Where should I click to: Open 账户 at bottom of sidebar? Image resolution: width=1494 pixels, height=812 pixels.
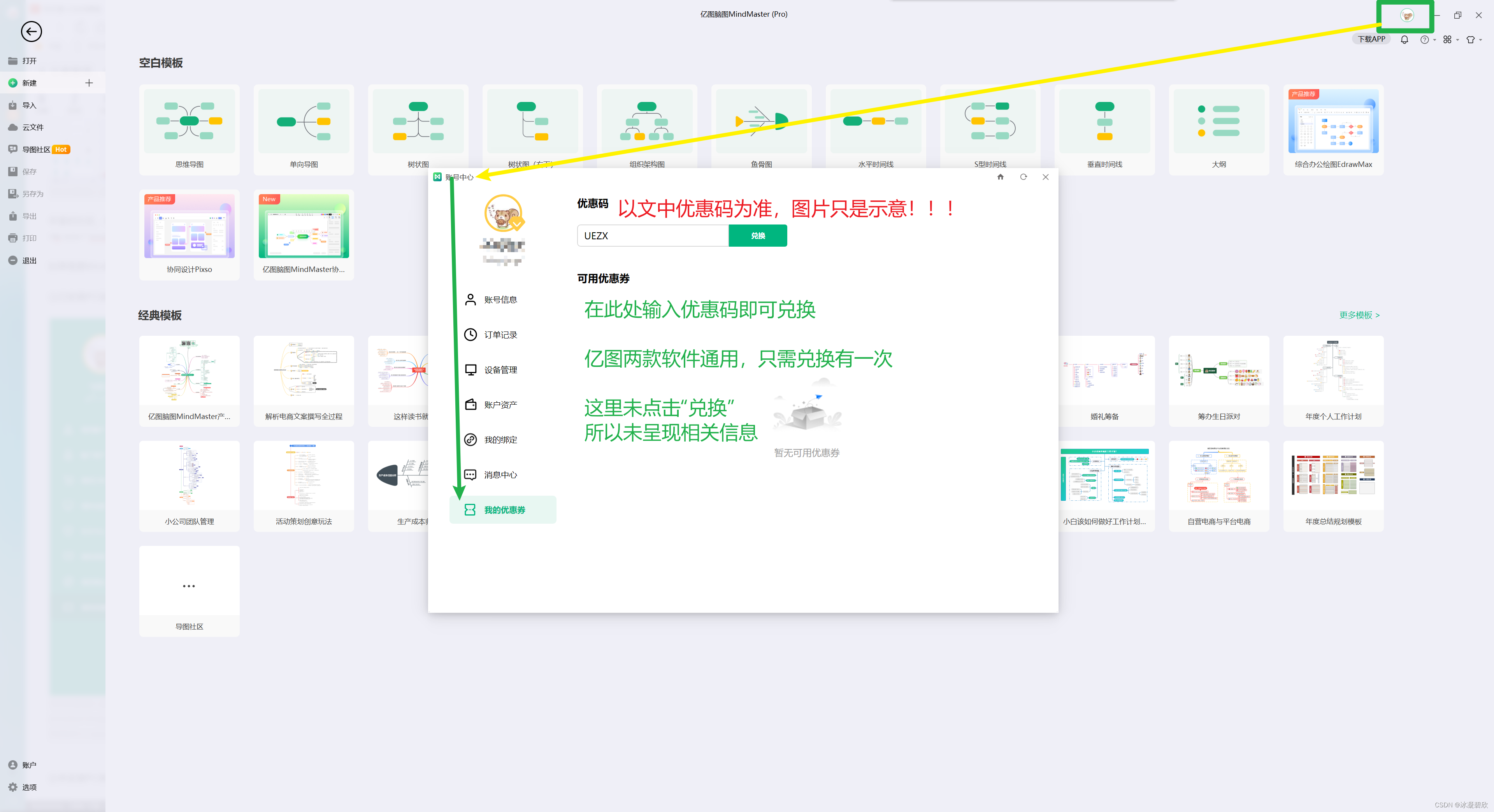[x=52, y=765]
